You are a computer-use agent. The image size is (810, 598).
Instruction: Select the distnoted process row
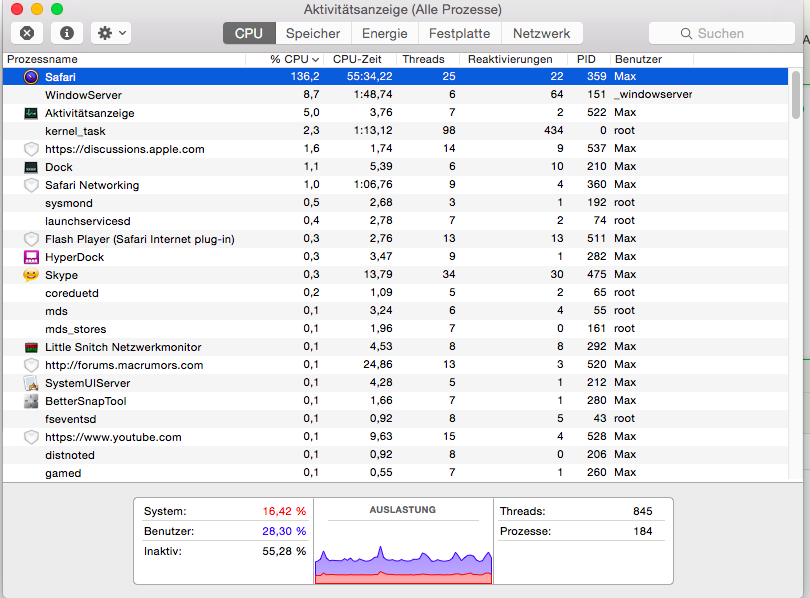pos(396,455)
